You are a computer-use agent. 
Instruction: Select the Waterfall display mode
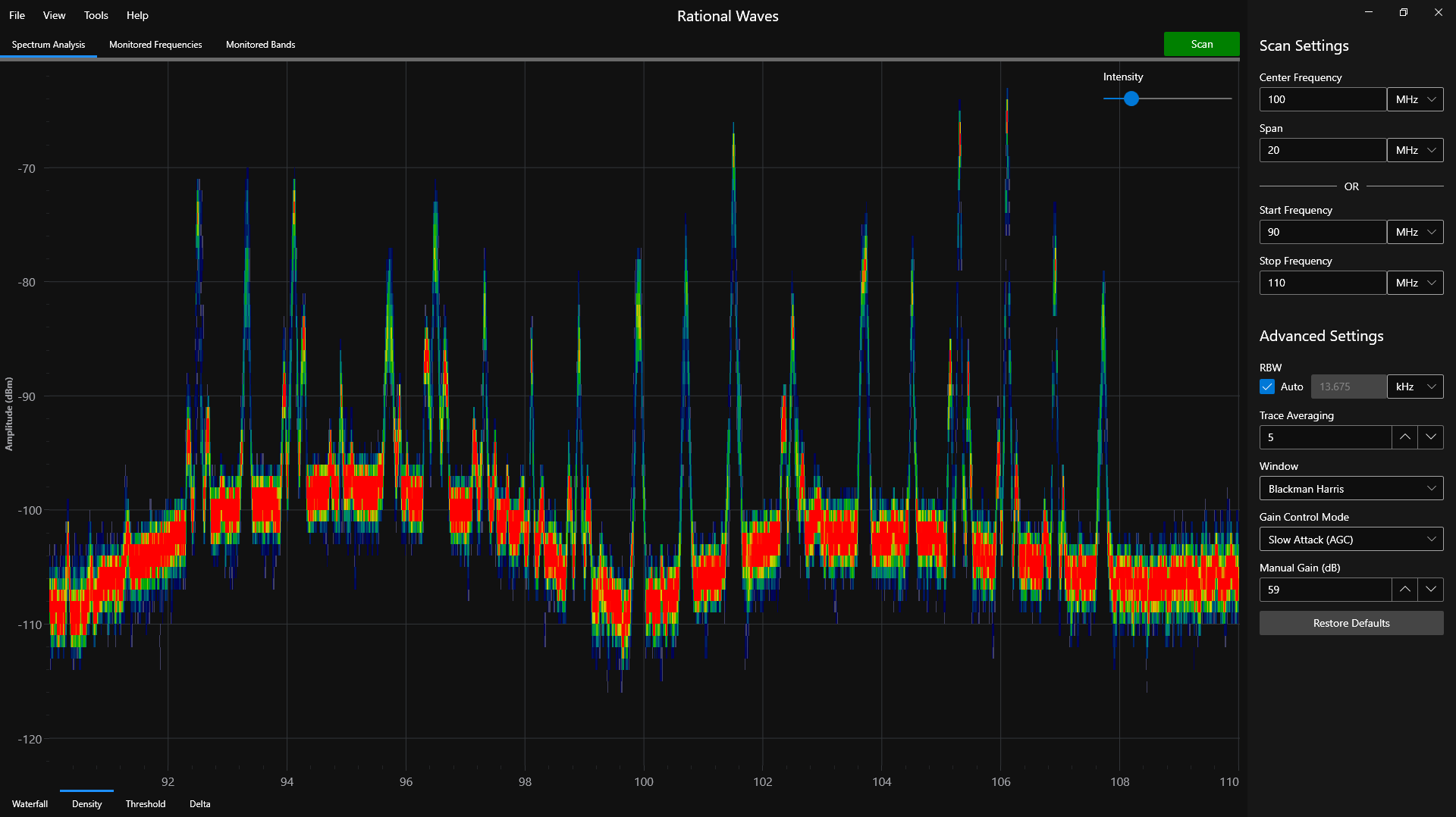pos(30,803)
